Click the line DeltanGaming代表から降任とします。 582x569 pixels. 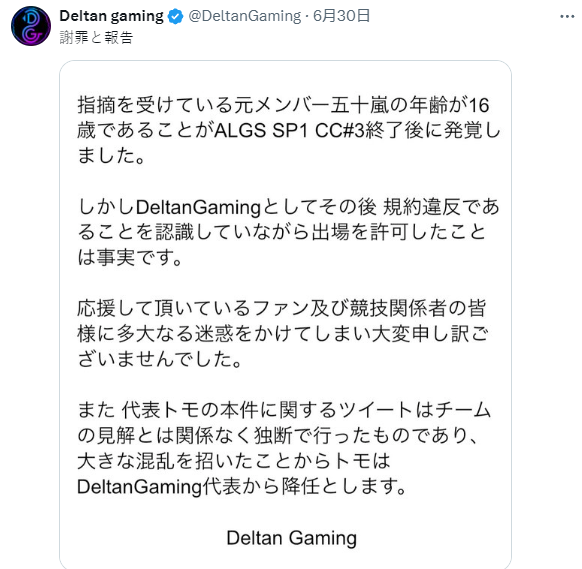(x=242, y=486)
